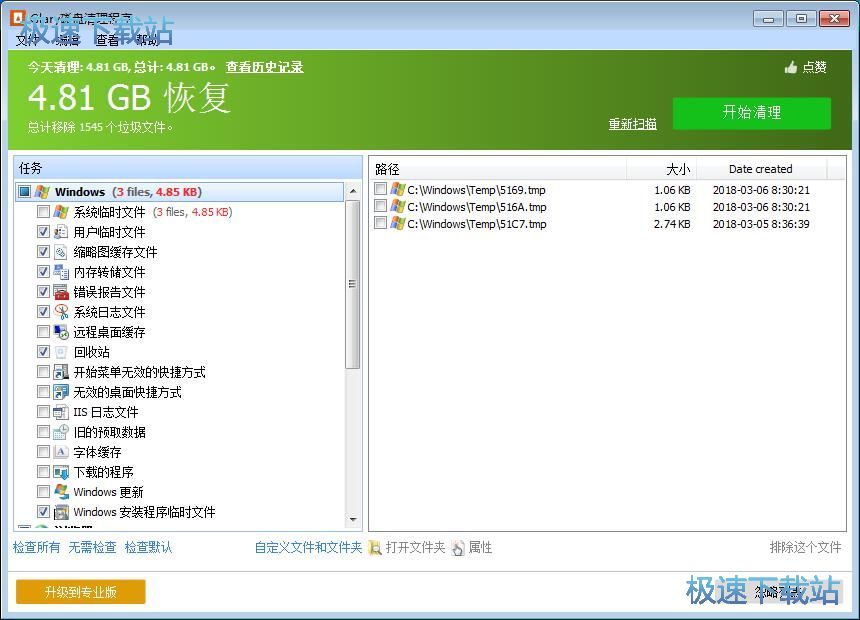Click the 2.74 KB size cell

[x=672, y=224]
